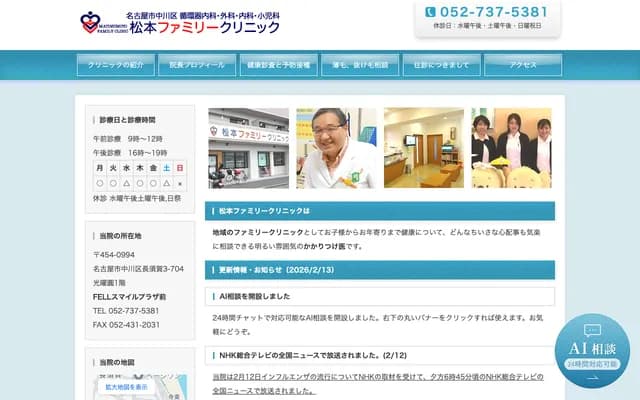Click the arrow at bottom of AI相談 banner
This screenshot has width=640, height=400.
pos(593,378)
